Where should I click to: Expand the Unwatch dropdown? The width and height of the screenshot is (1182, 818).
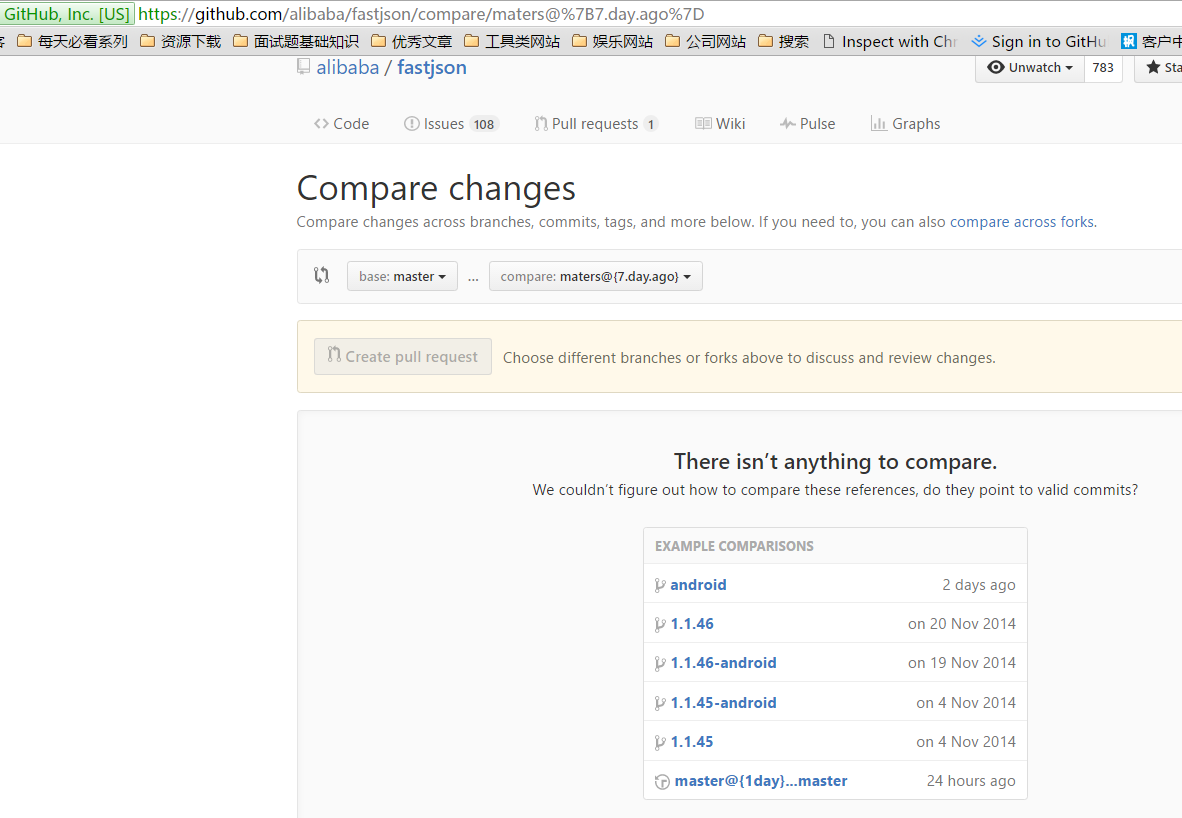coord(1030,67)
